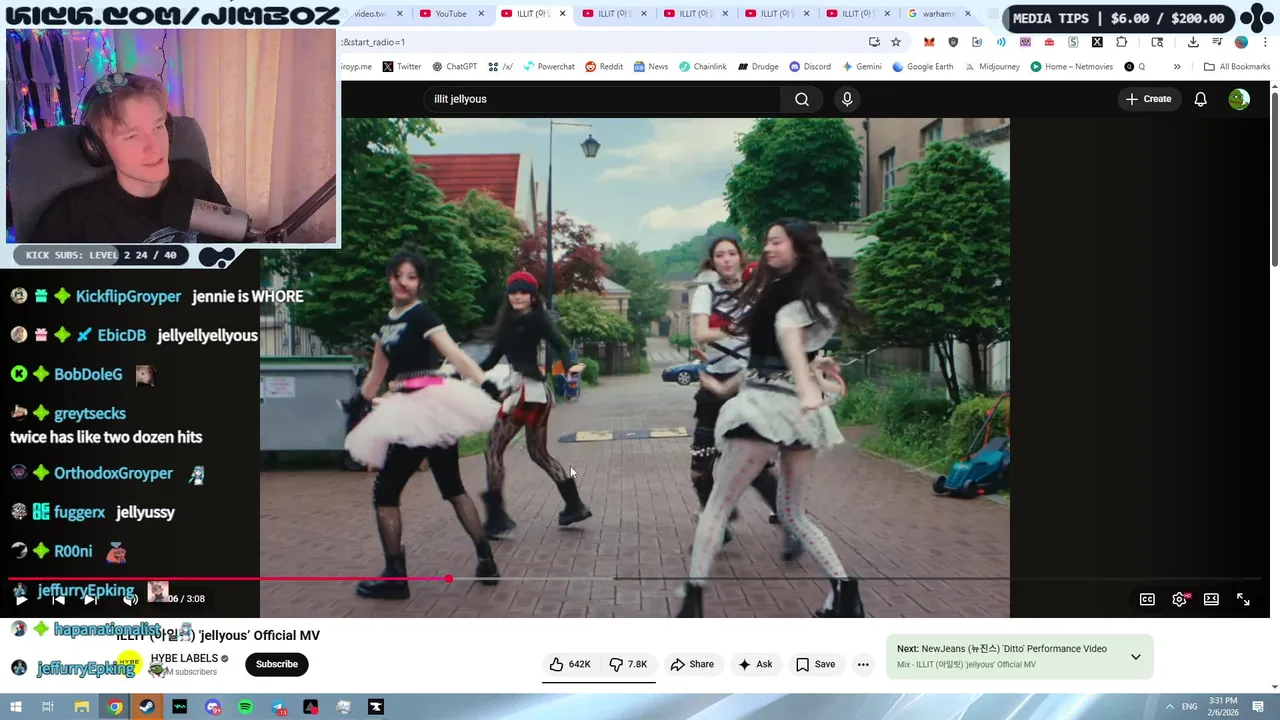Open the ChatGPT bookmark
Image resolution: width=1280 pixels, height=720 pixels.
click(454, 67)
